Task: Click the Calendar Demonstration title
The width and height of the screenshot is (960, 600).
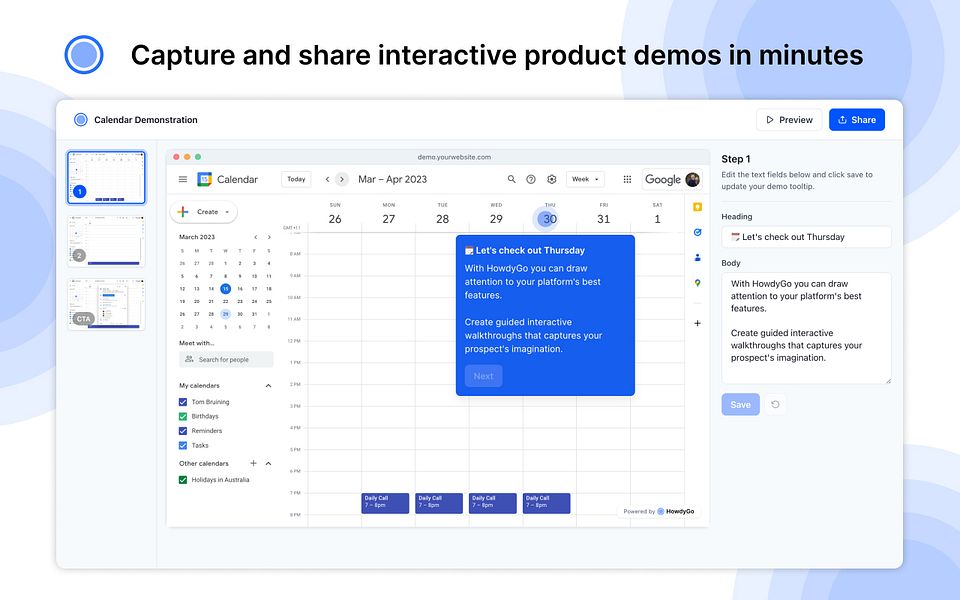Action: 146,120
